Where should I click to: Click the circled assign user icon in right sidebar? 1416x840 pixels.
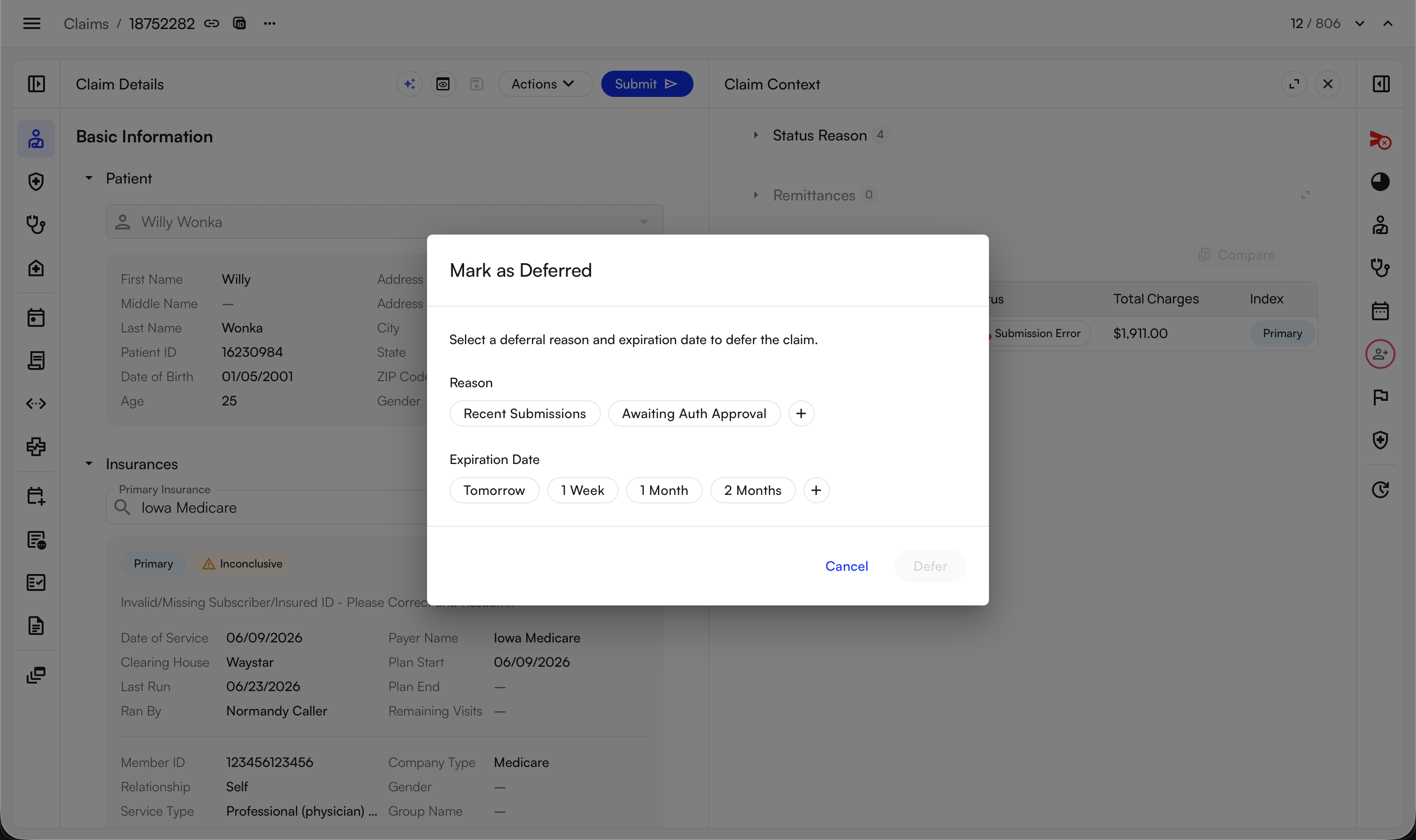tap(1380, 354)
